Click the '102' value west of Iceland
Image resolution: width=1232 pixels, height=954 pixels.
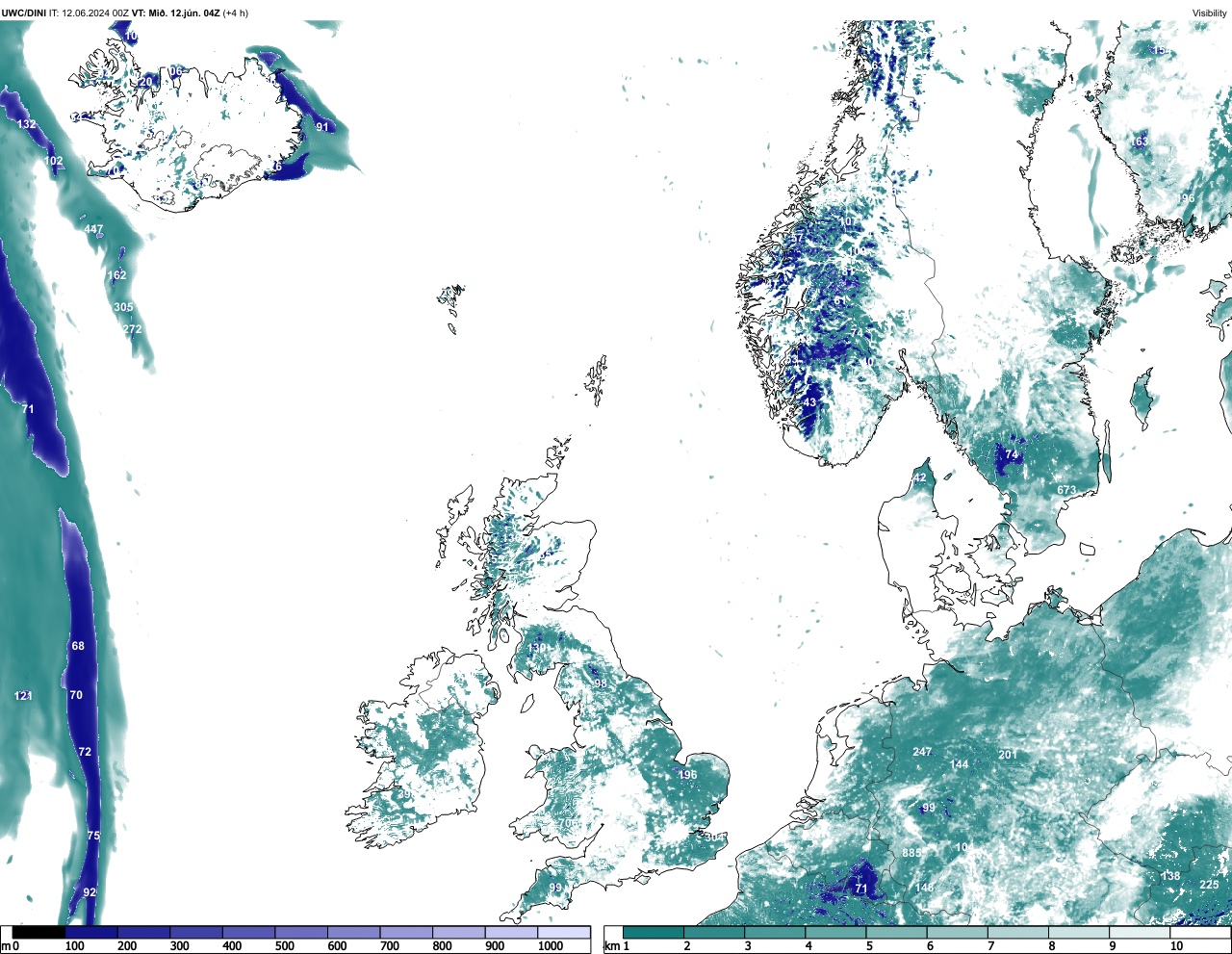[x=54, y=161]
